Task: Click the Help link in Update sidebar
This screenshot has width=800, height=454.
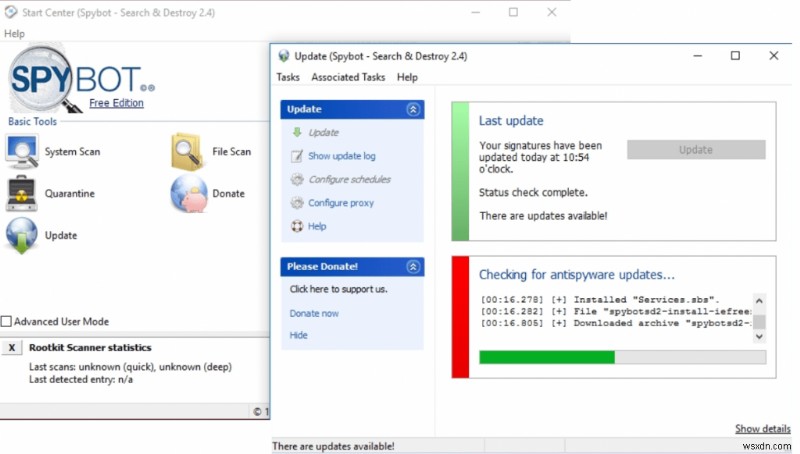Action: click(x=317, y=226)
